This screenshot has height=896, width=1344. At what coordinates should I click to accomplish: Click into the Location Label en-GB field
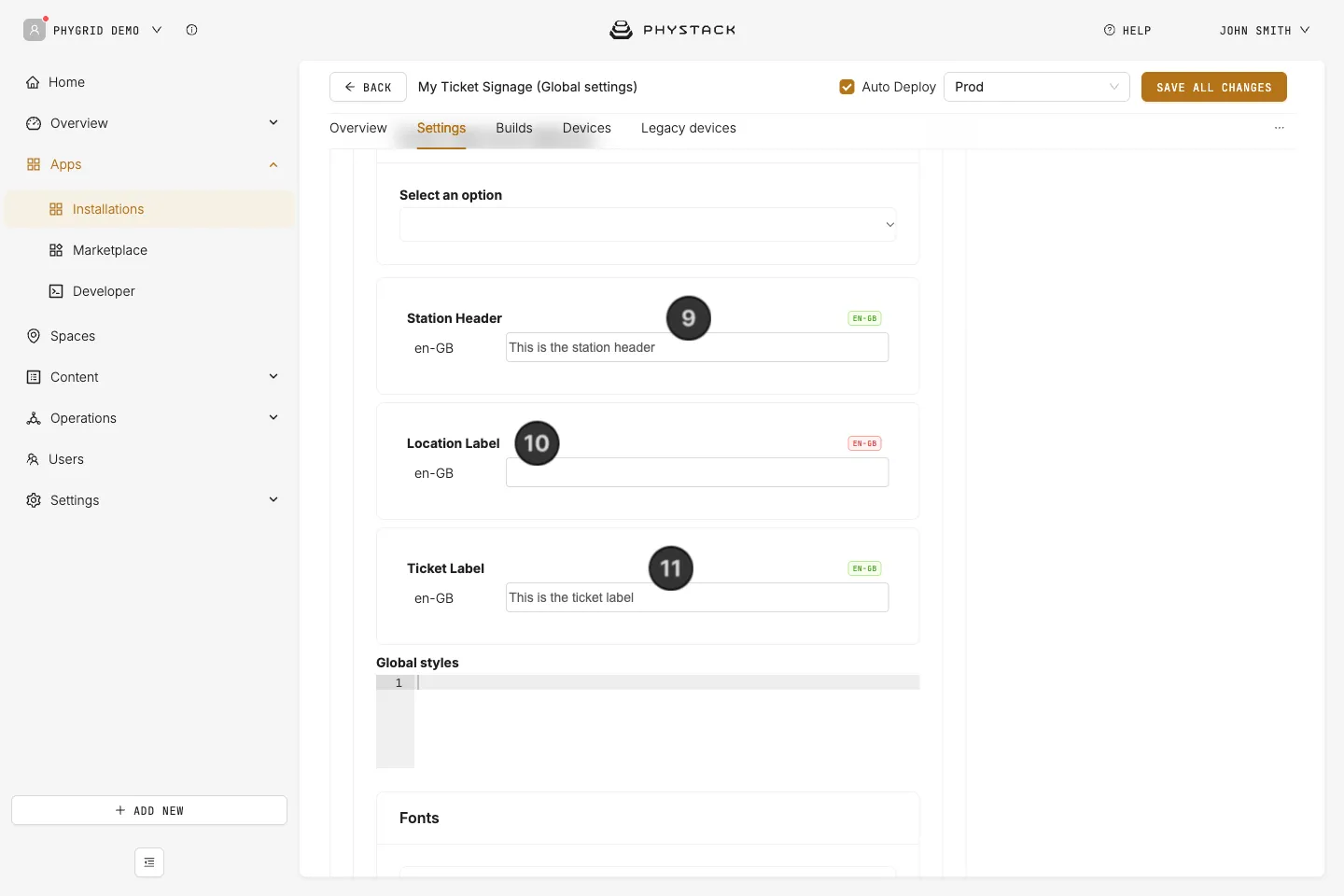[x=697, y=472]
